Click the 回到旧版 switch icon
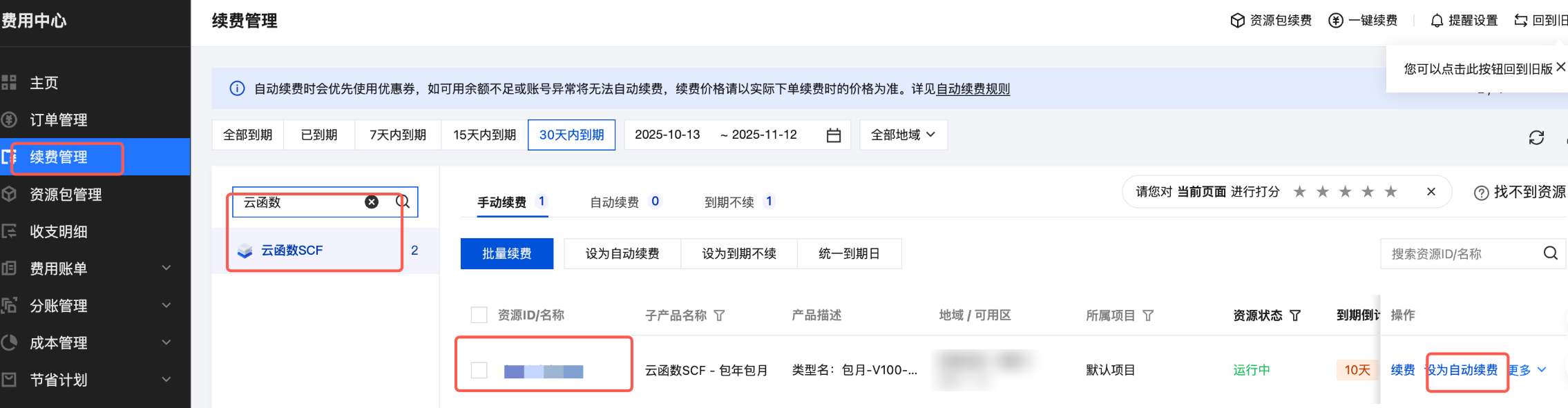 (x=1520, y=21)
